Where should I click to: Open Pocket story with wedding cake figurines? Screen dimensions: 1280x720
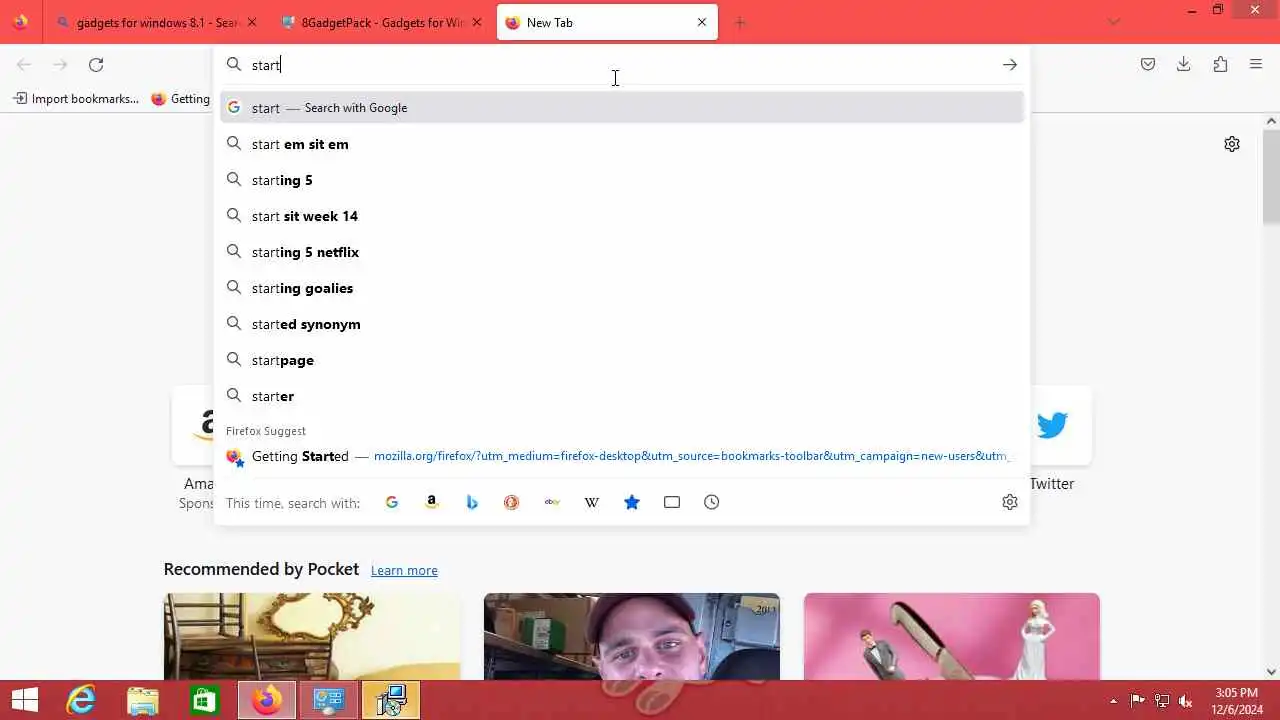952,636
